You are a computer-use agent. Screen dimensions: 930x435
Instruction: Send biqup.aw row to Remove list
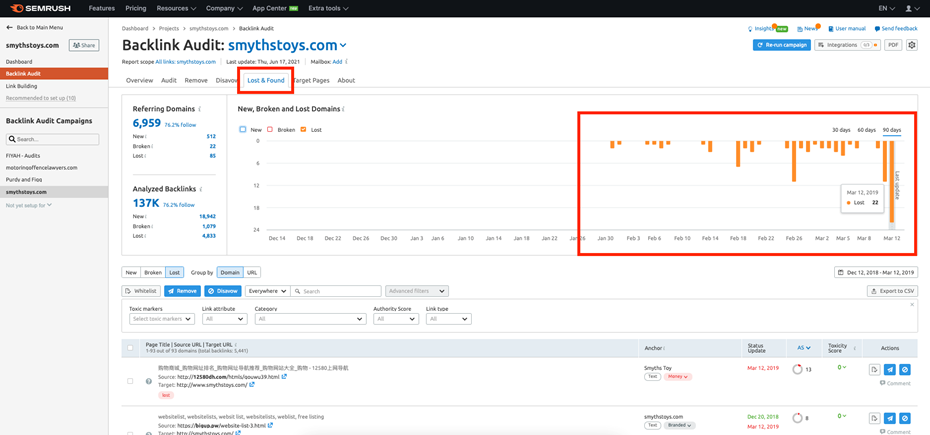(x=890, y=418)
